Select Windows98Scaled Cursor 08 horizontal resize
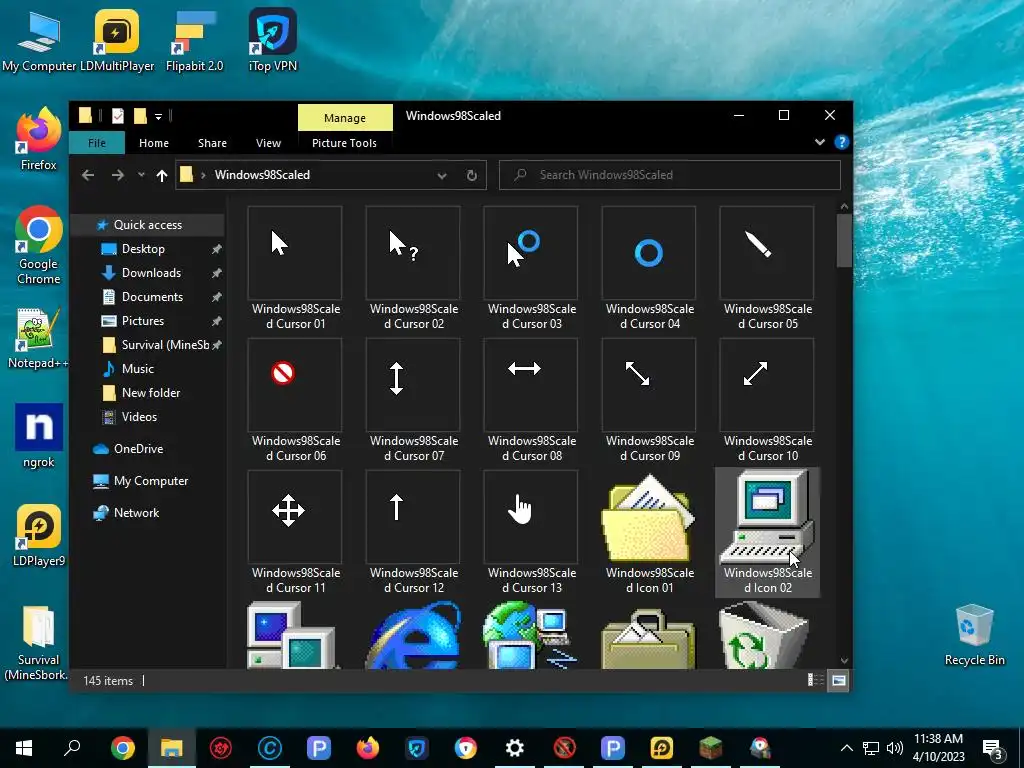The width and height of the screenshot is (1024, 768). coord(531,400)
